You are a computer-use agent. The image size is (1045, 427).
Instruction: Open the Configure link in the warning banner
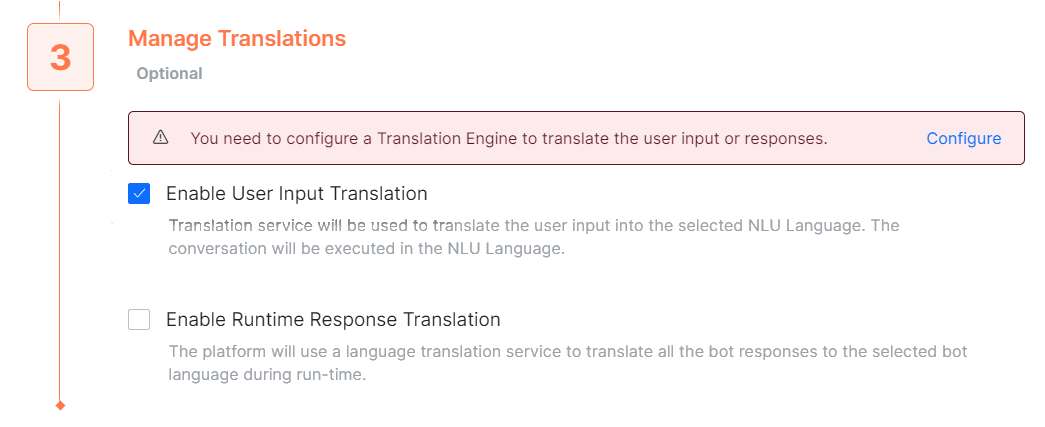tap(963, 138)
